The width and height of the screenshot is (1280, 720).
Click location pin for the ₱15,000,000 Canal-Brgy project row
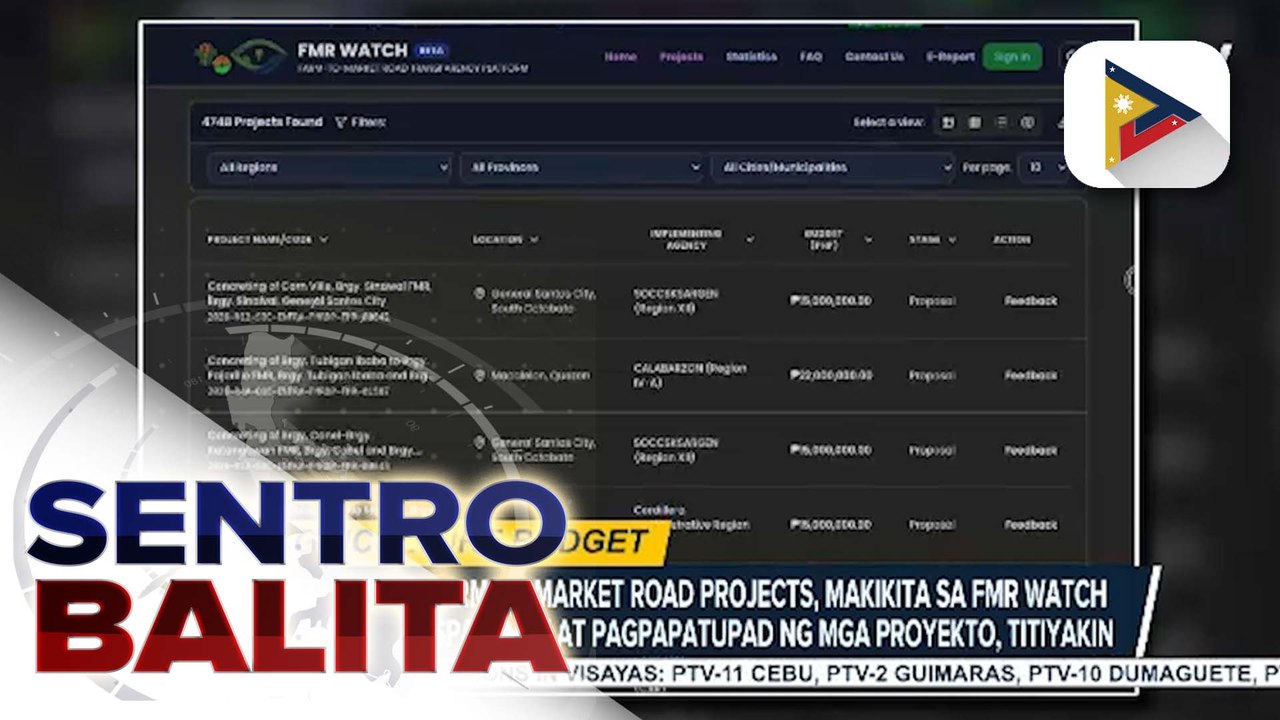tap(479, 443)
